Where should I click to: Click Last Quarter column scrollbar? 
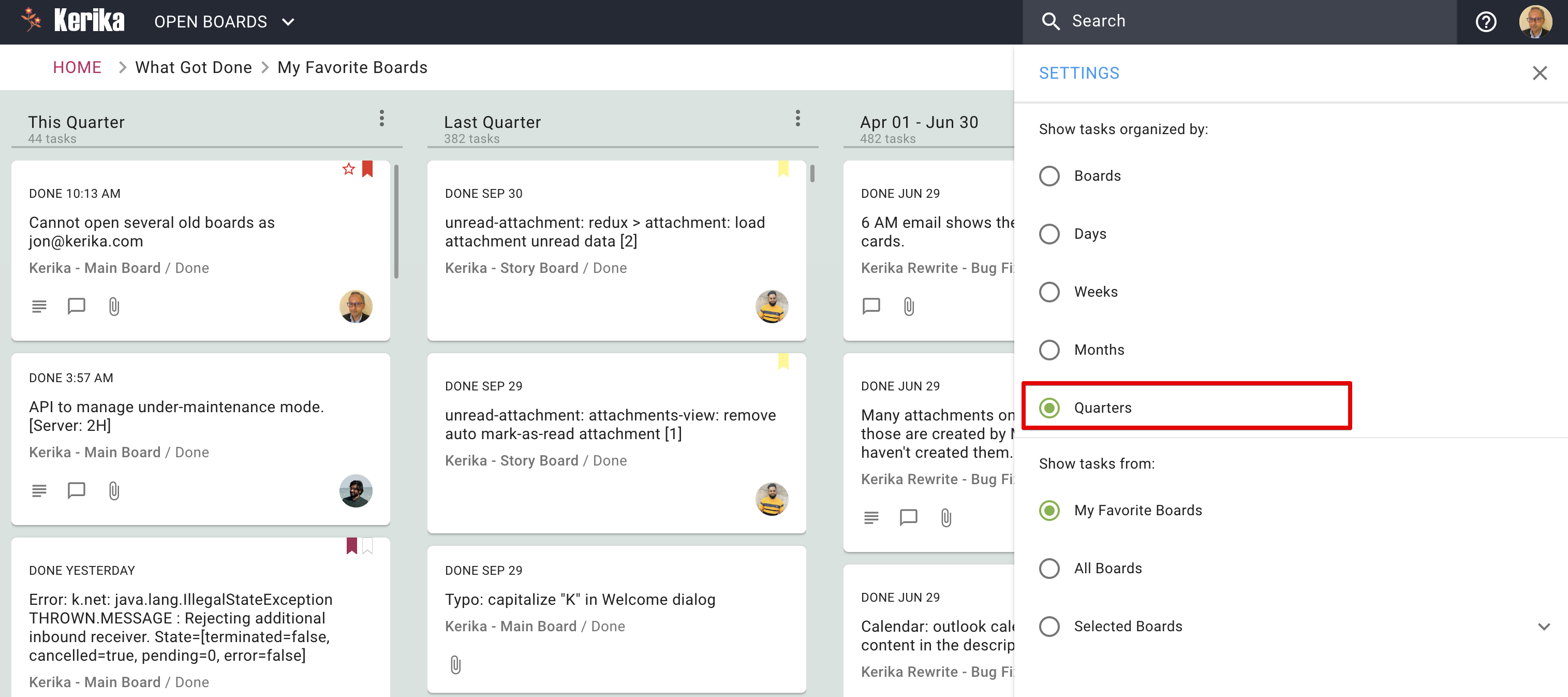click(812, 173)
